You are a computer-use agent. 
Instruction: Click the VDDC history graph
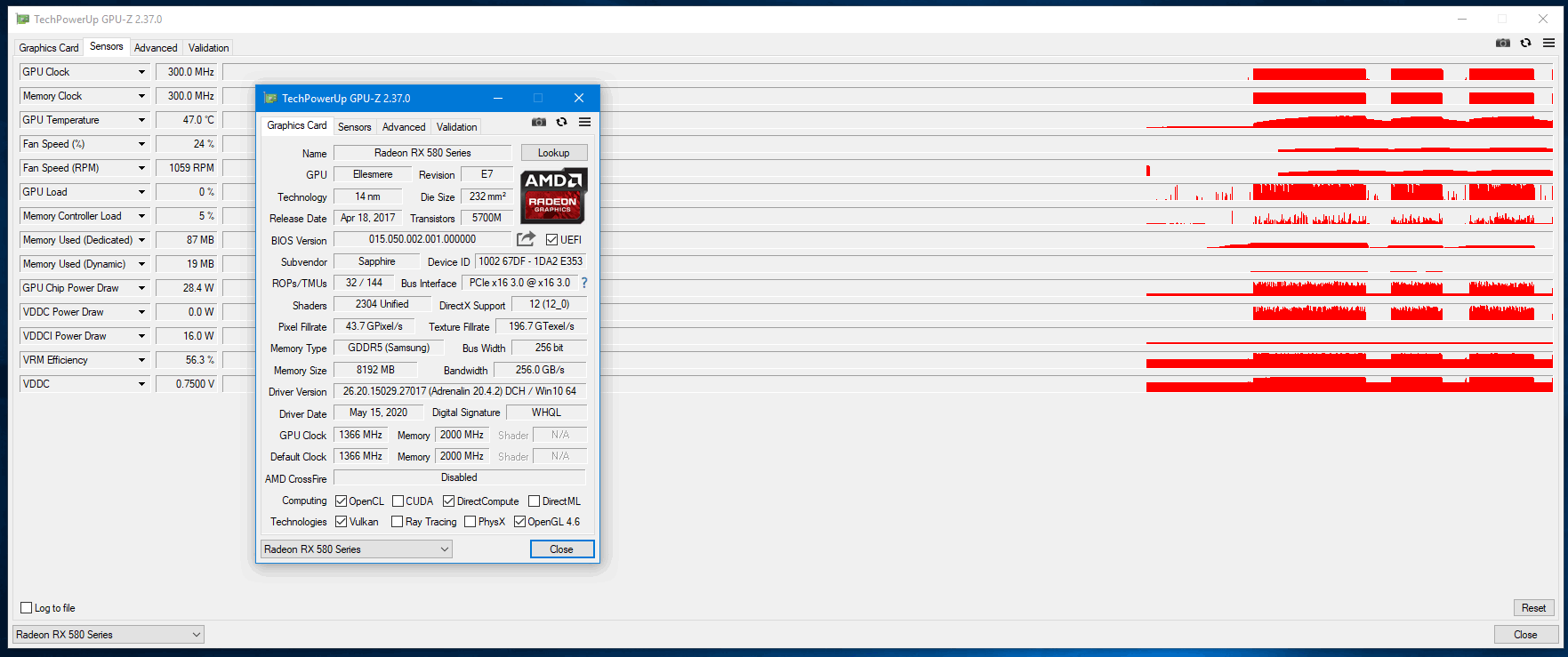coord(888,384)
